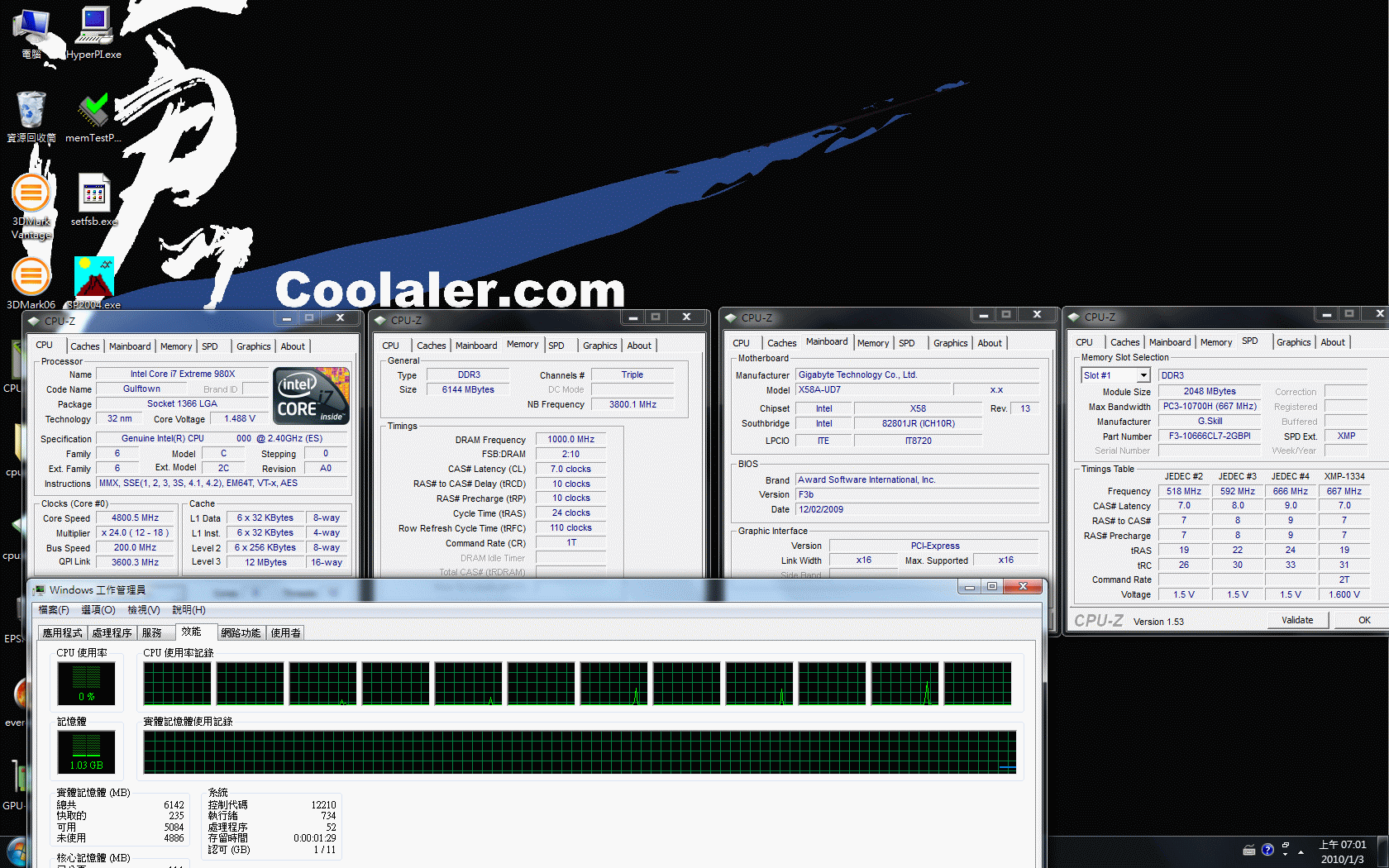This screenshot has height=868, width=1389.
Task: Click the CPU-Z SPD window title icon
Action: [x=1074, y=317]
